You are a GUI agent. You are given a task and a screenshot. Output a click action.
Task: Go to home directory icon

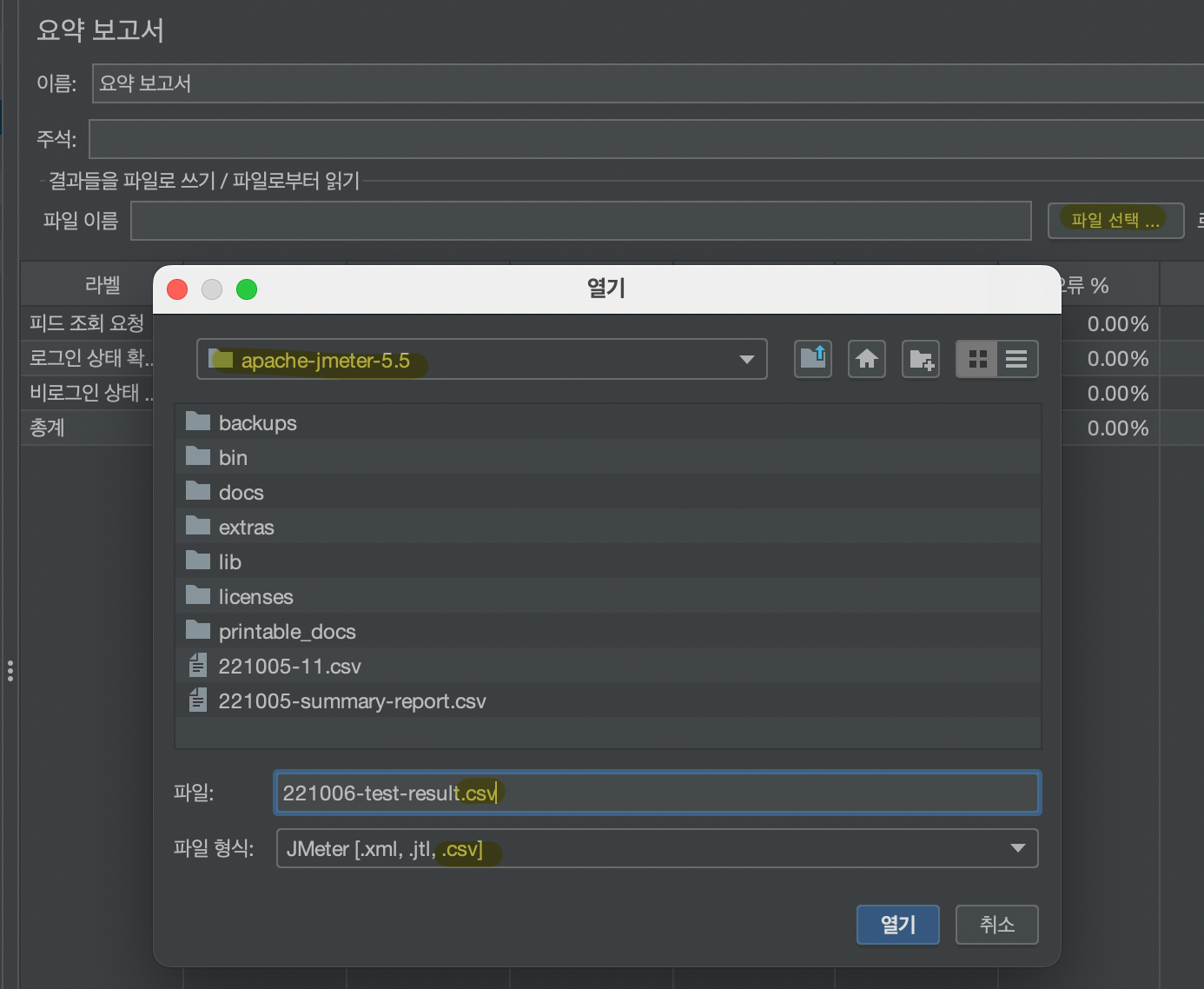867,359
